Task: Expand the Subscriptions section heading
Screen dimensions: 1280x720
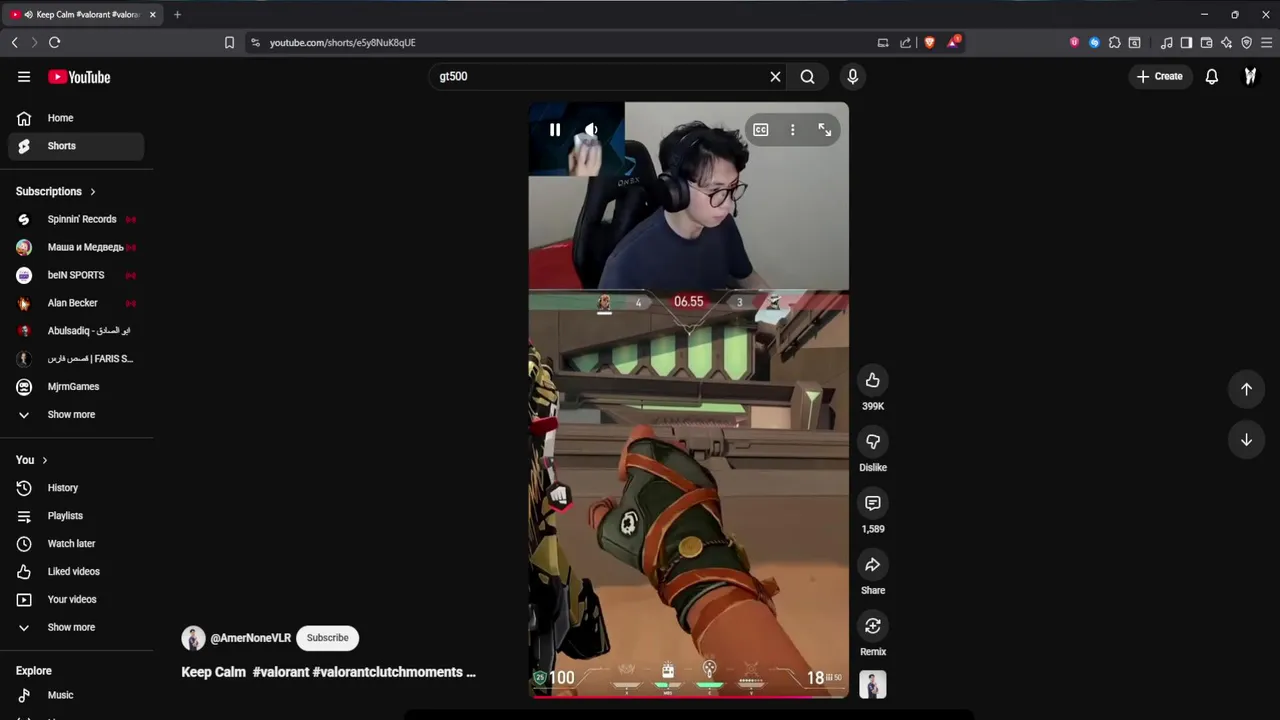Action: tap(56, 191)
